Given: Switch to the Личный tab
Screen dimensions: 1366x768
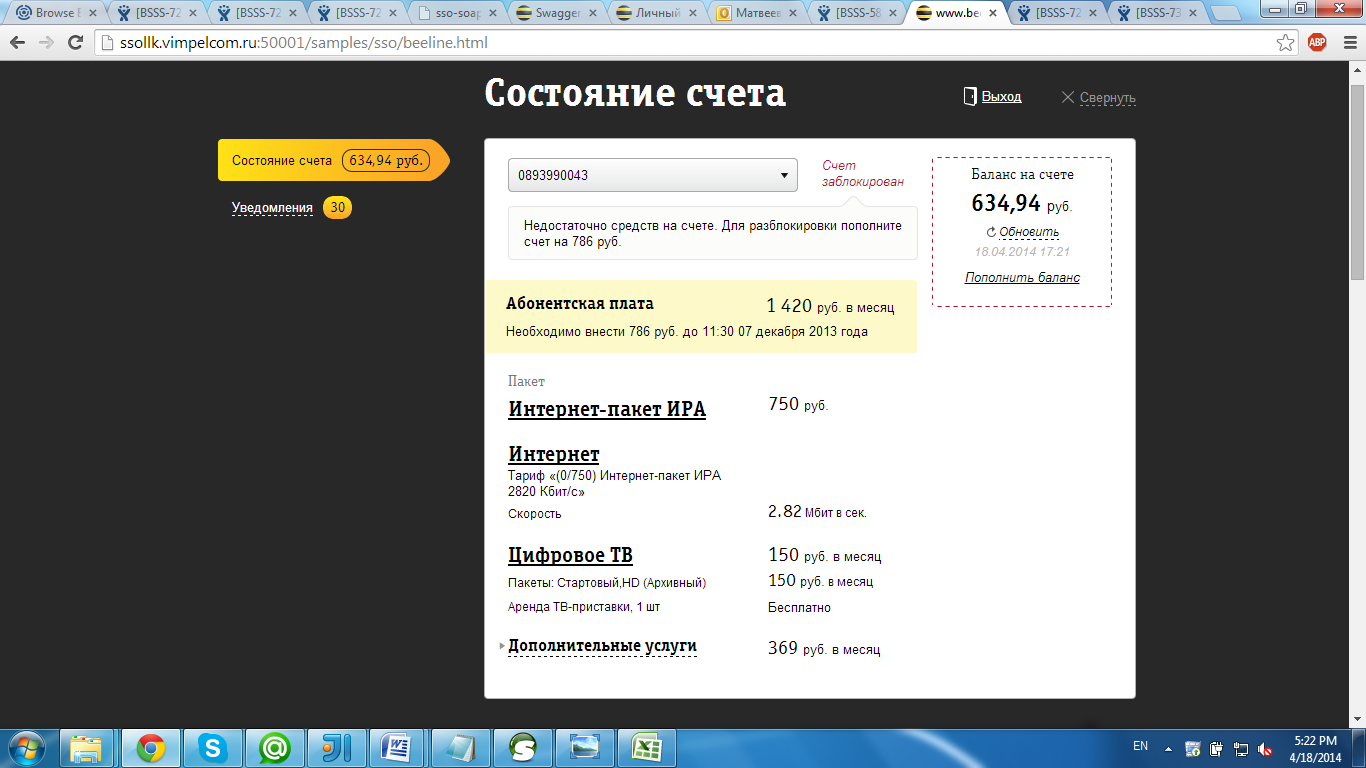Looking at the screenshot, I should pos(656,13).
